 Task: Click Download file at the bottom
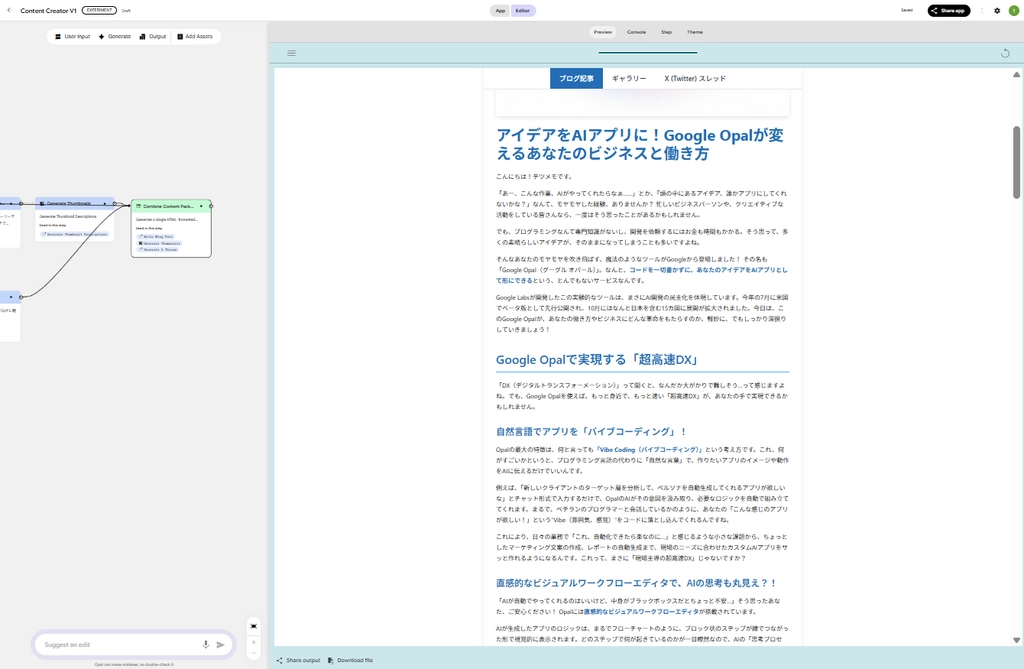tap(350, 660)
